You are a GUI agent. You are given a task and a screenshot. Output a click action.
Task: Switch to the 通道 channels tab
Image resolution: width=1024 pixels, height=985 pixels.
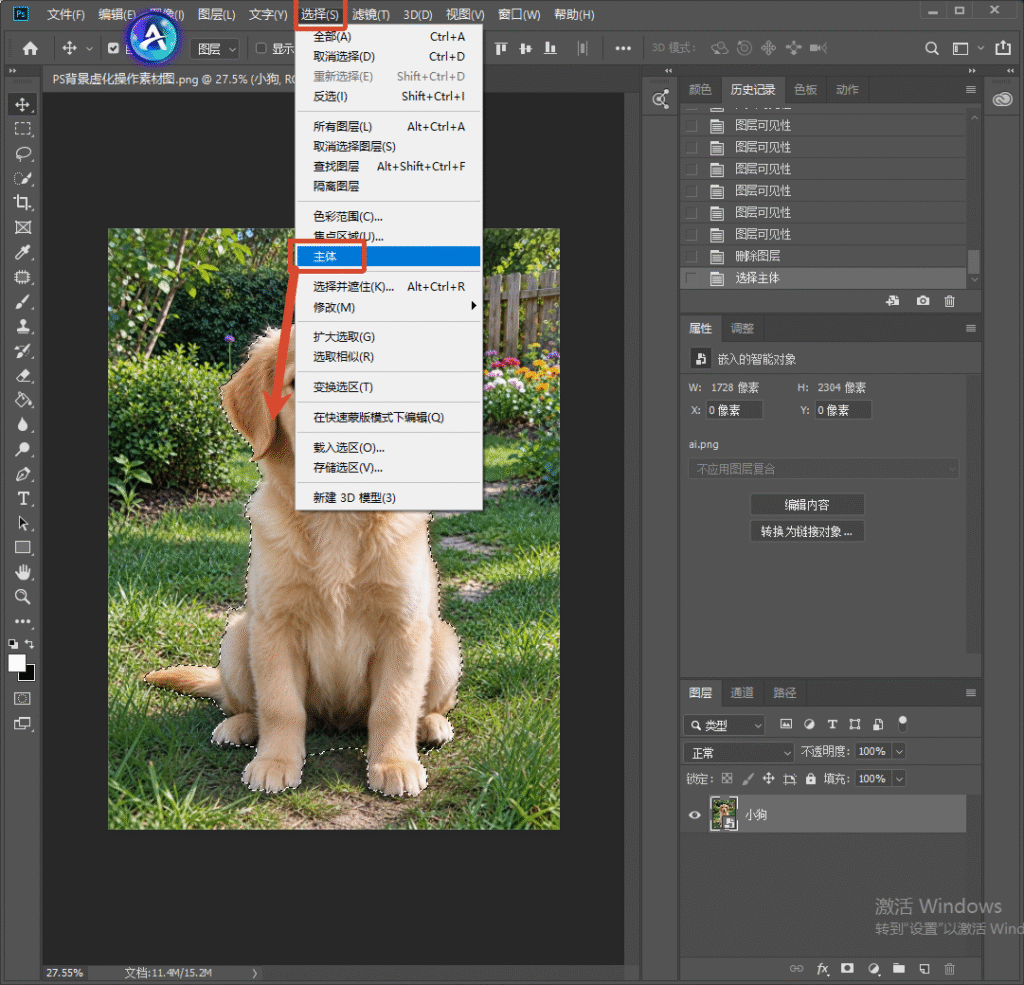(x=742, y=693)
